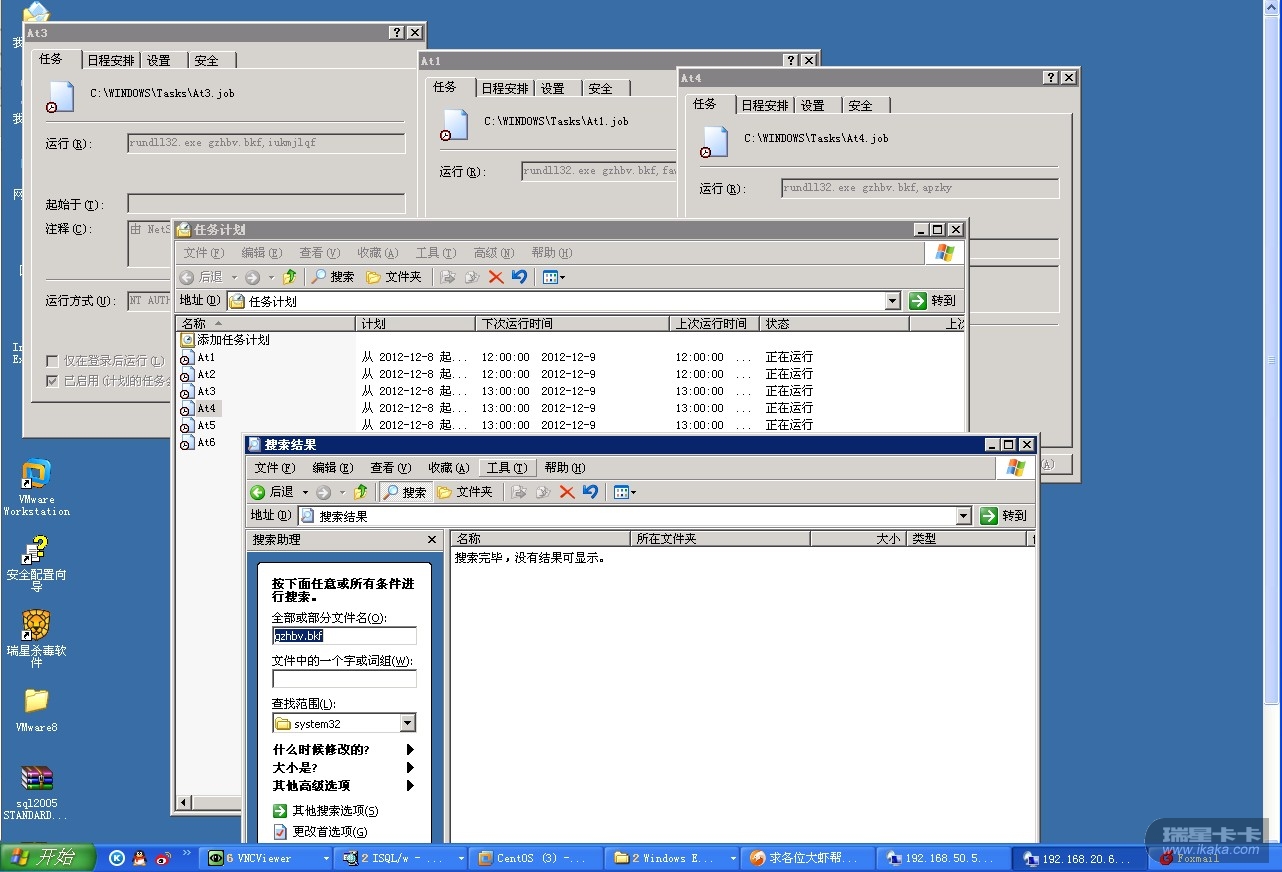
Task: Click the up-folder icon in search results toolbar
Action: click(x=361, y=492)
